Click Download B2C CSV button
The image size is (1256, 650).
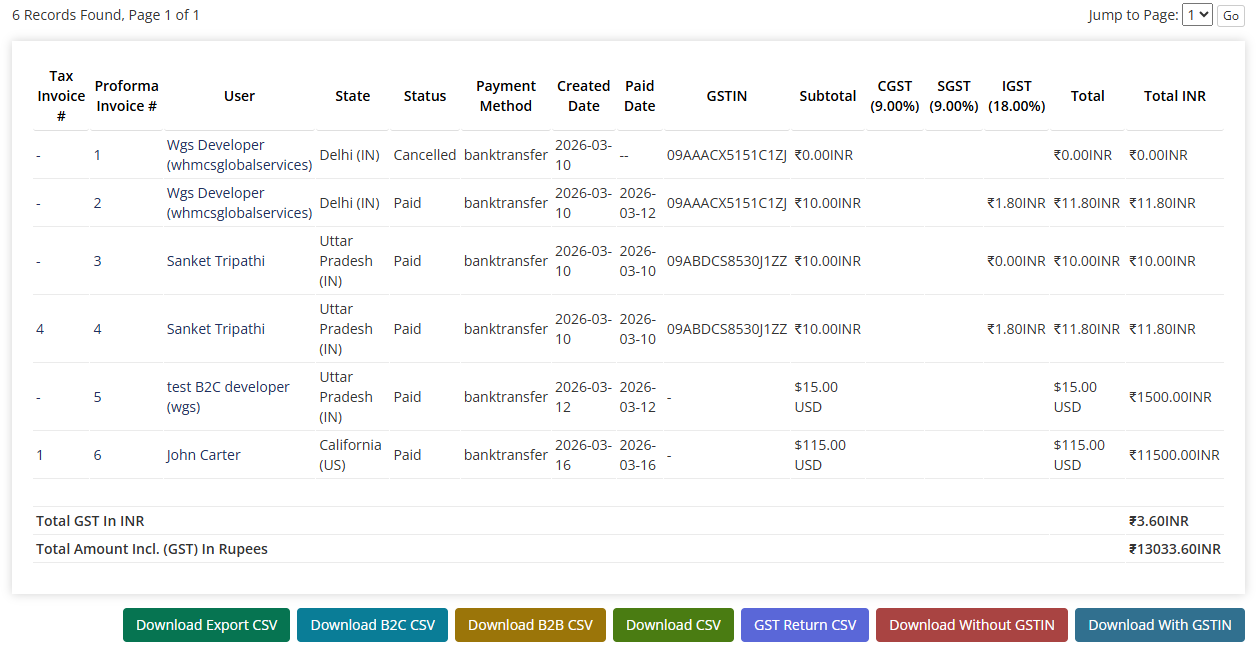point(372,625)
